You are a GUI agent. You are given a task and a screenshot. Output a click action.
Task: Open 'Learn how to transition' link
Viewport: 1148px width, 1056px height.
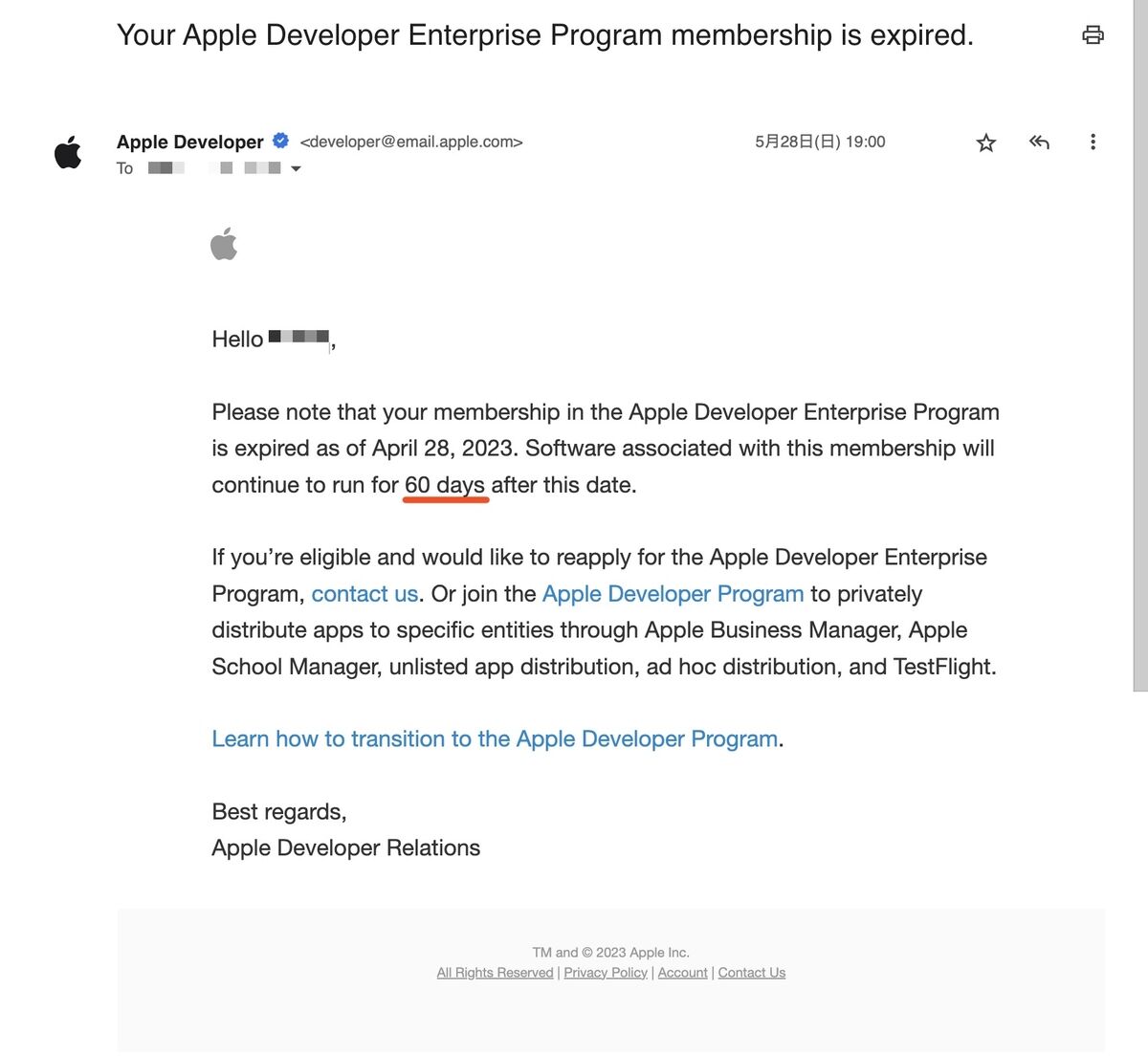(495, 739)
